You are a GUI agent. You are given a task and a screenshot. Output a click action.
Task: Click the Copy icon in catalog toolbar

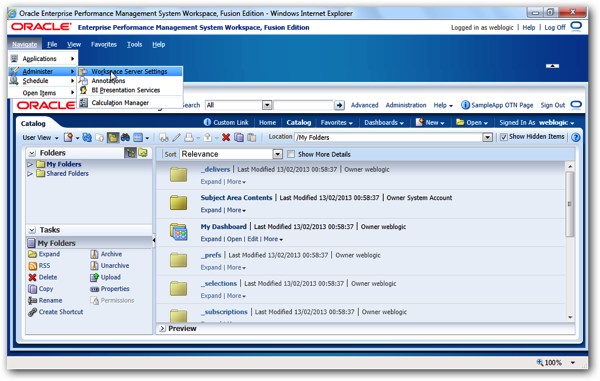point(239,137)
